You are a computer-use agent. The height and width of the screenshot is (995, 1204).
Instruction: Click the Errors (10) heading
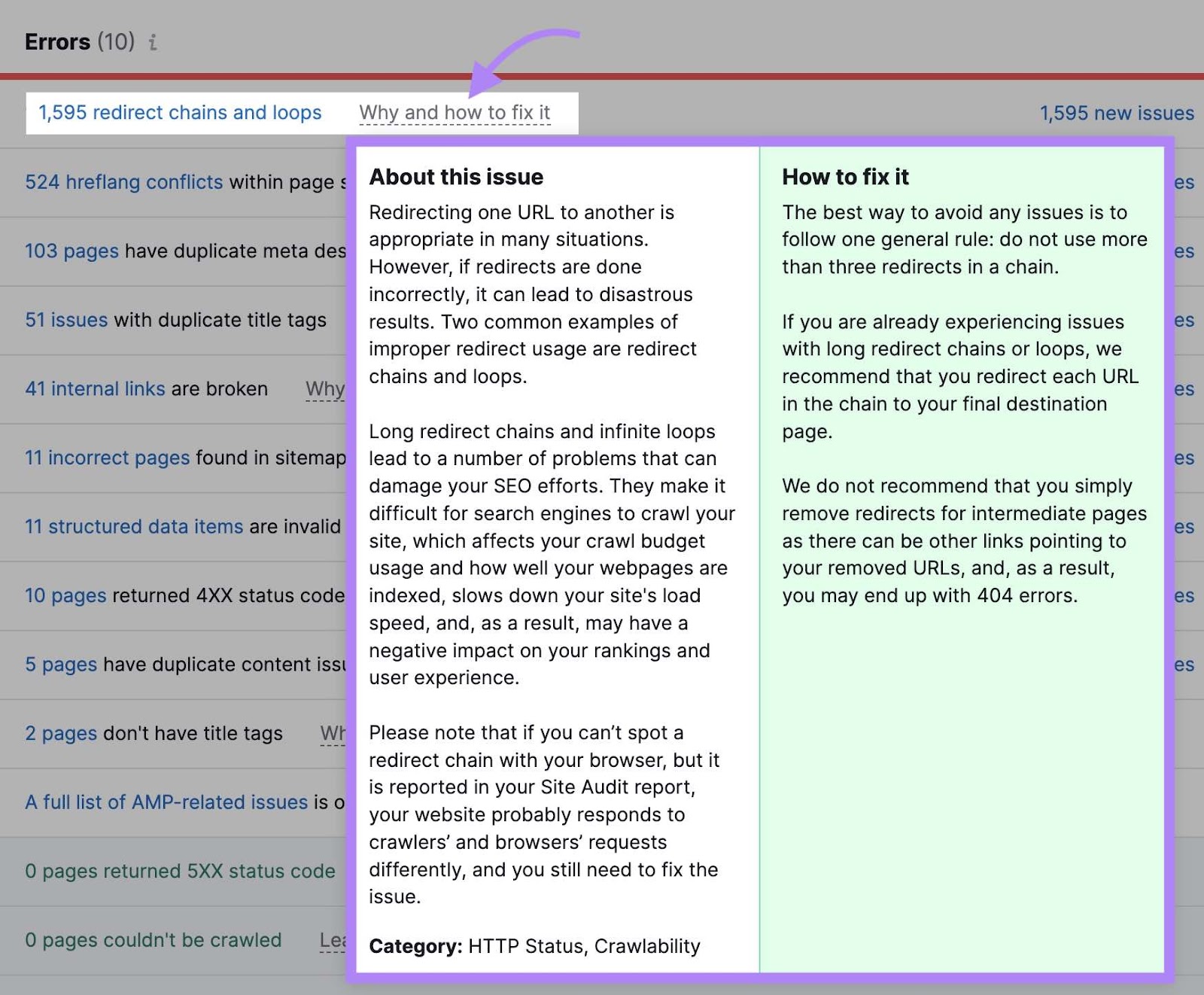point(78,42)
